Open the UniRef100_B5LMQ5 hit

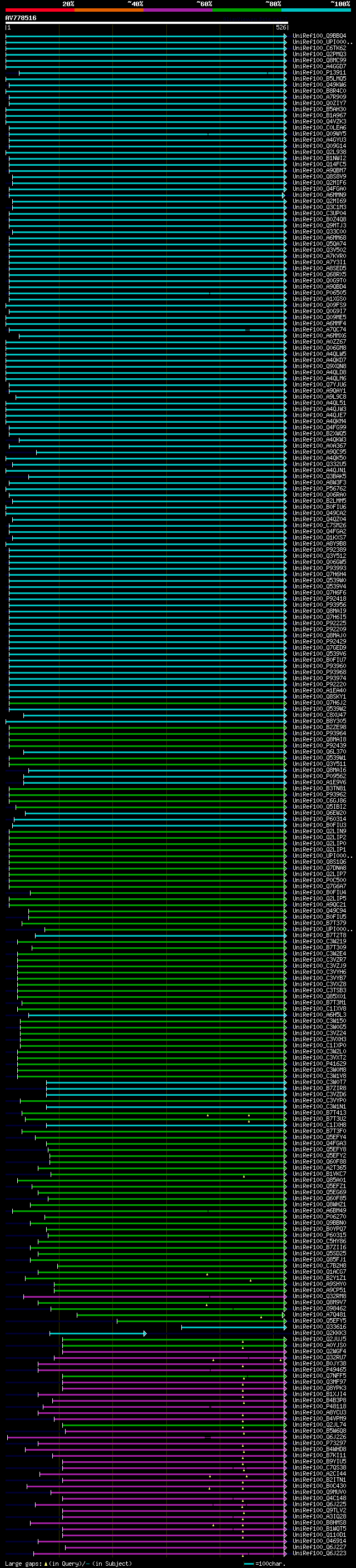point(319,78)
